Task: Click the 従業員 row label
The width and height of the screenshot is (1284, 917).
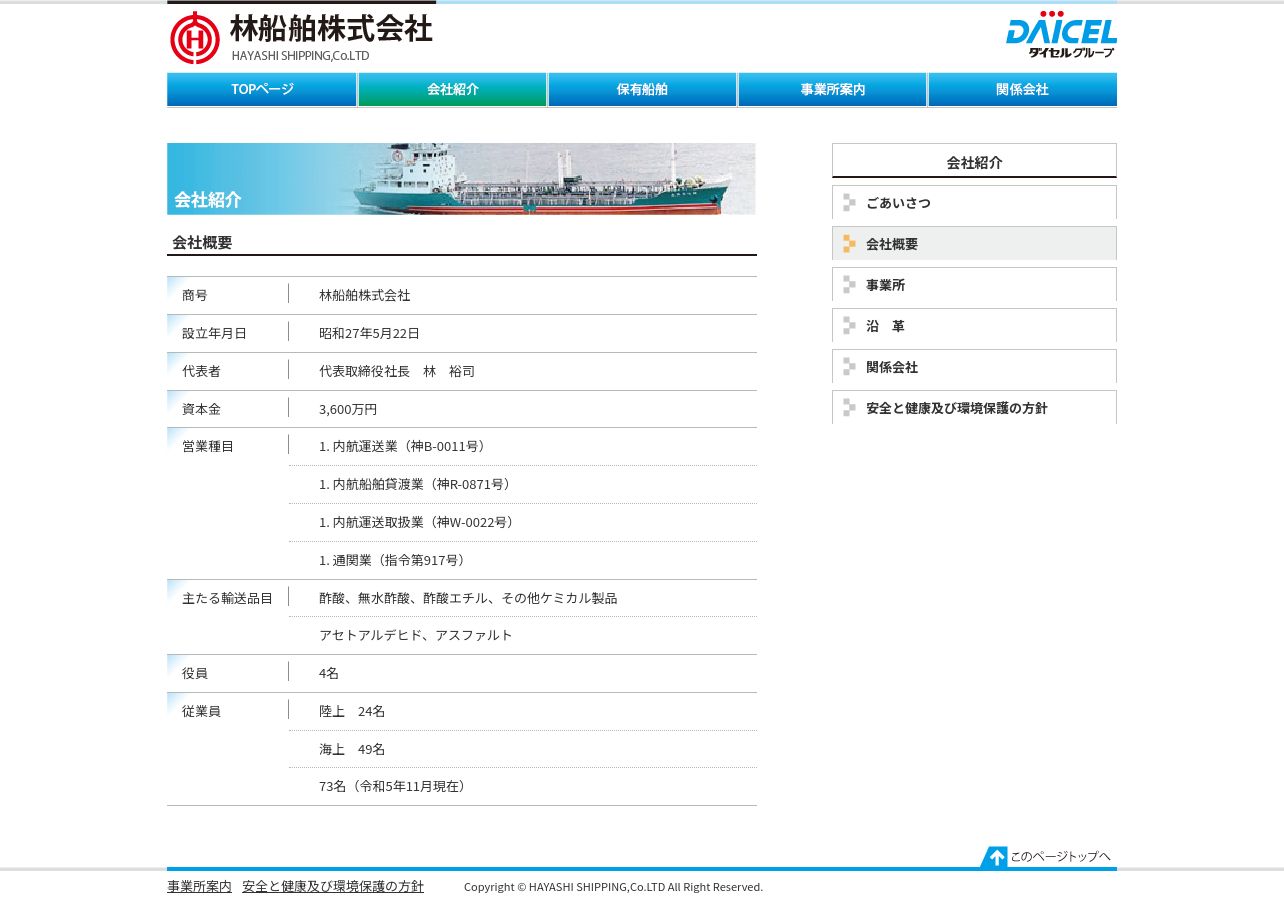Action: click(201, 711)
